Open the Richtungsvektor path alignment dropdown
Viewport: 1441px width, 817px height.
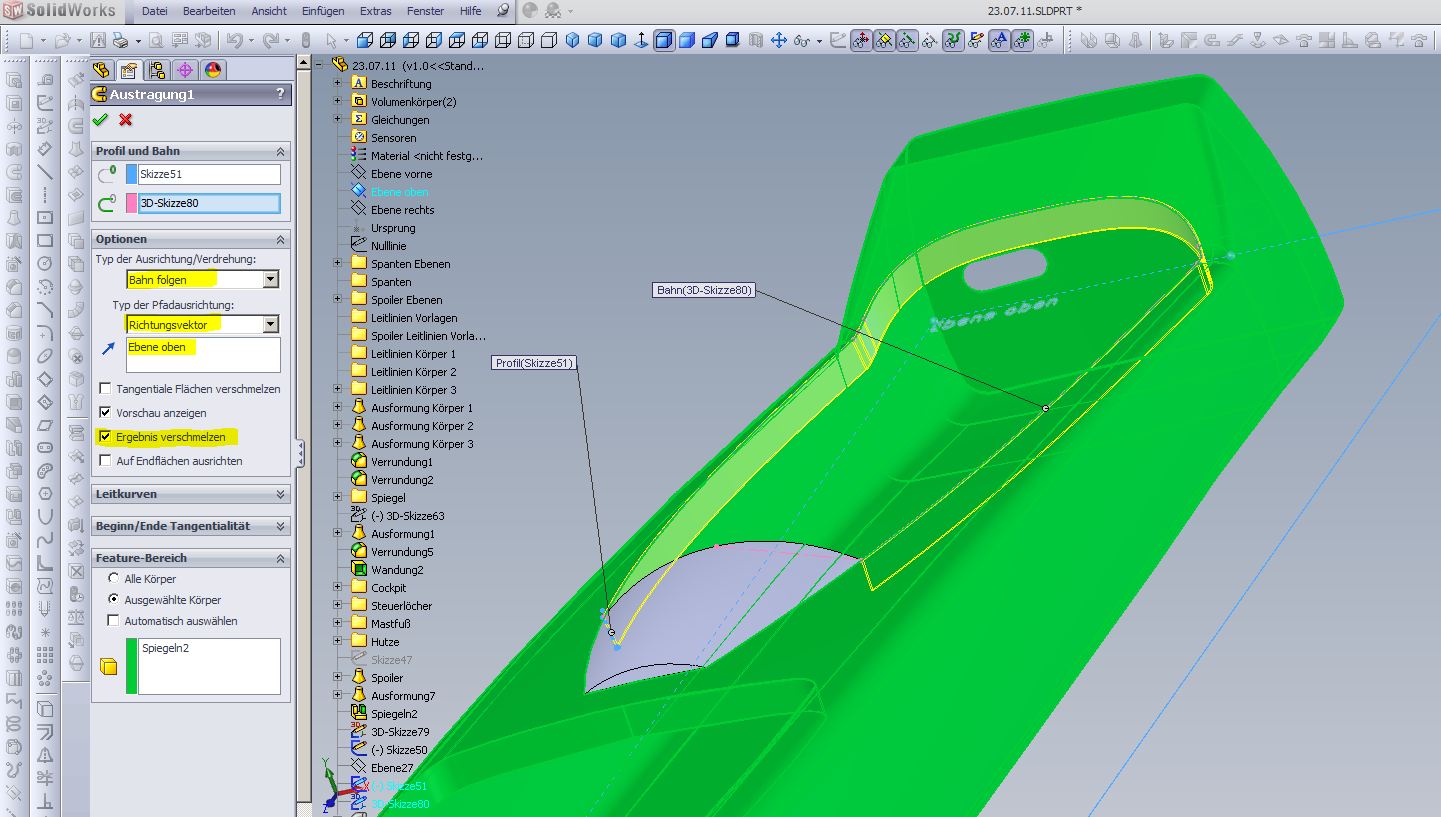tap(271, 325)
